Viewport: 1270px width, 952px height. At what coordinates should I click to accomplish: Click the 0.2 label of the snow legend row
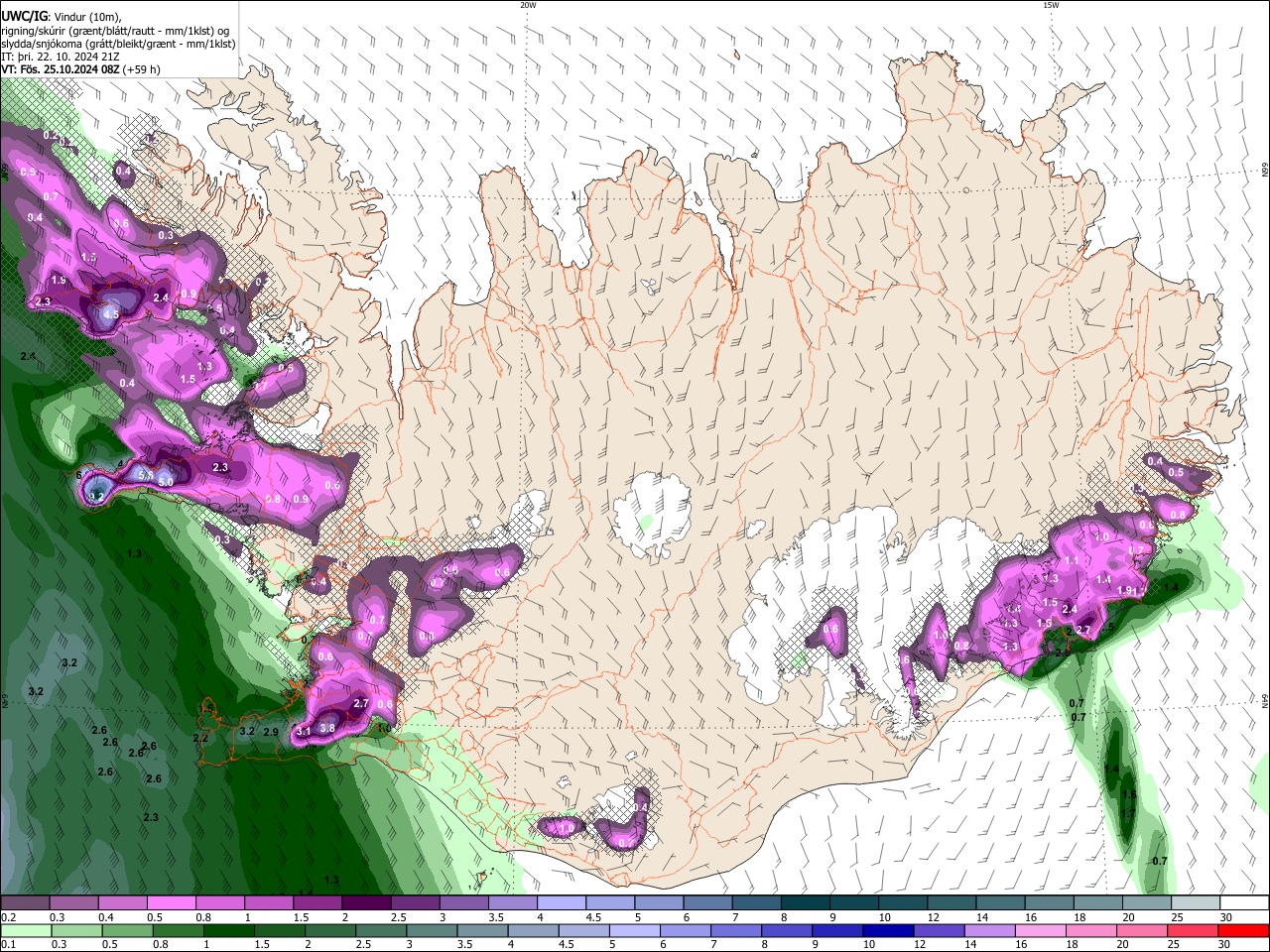8,917
